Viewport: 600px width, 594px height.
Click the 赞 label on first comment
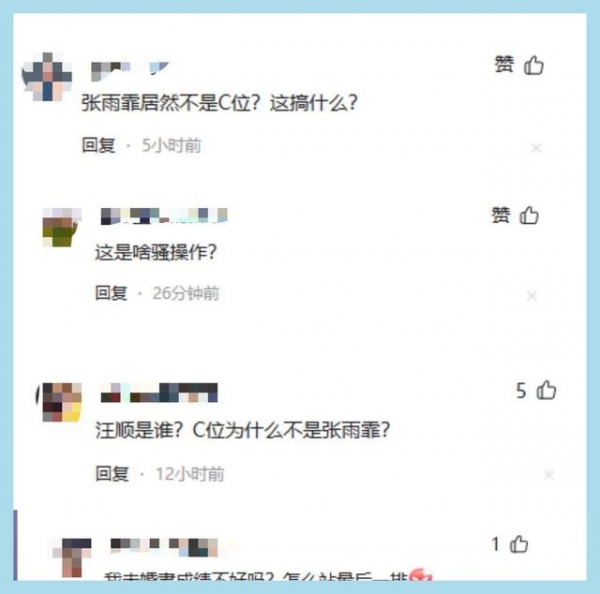(504, 64)
